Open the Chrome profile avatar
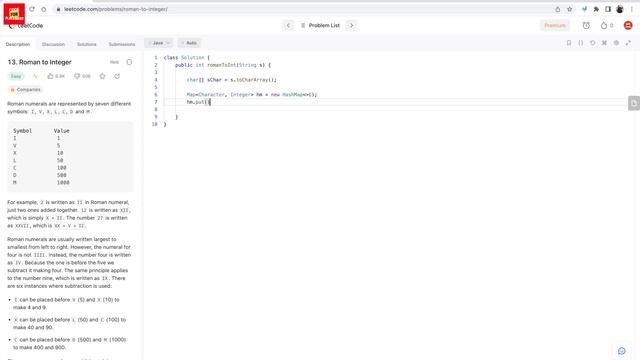Image resolution: width=640 pixels, height=360 pixels. [620, 9]
